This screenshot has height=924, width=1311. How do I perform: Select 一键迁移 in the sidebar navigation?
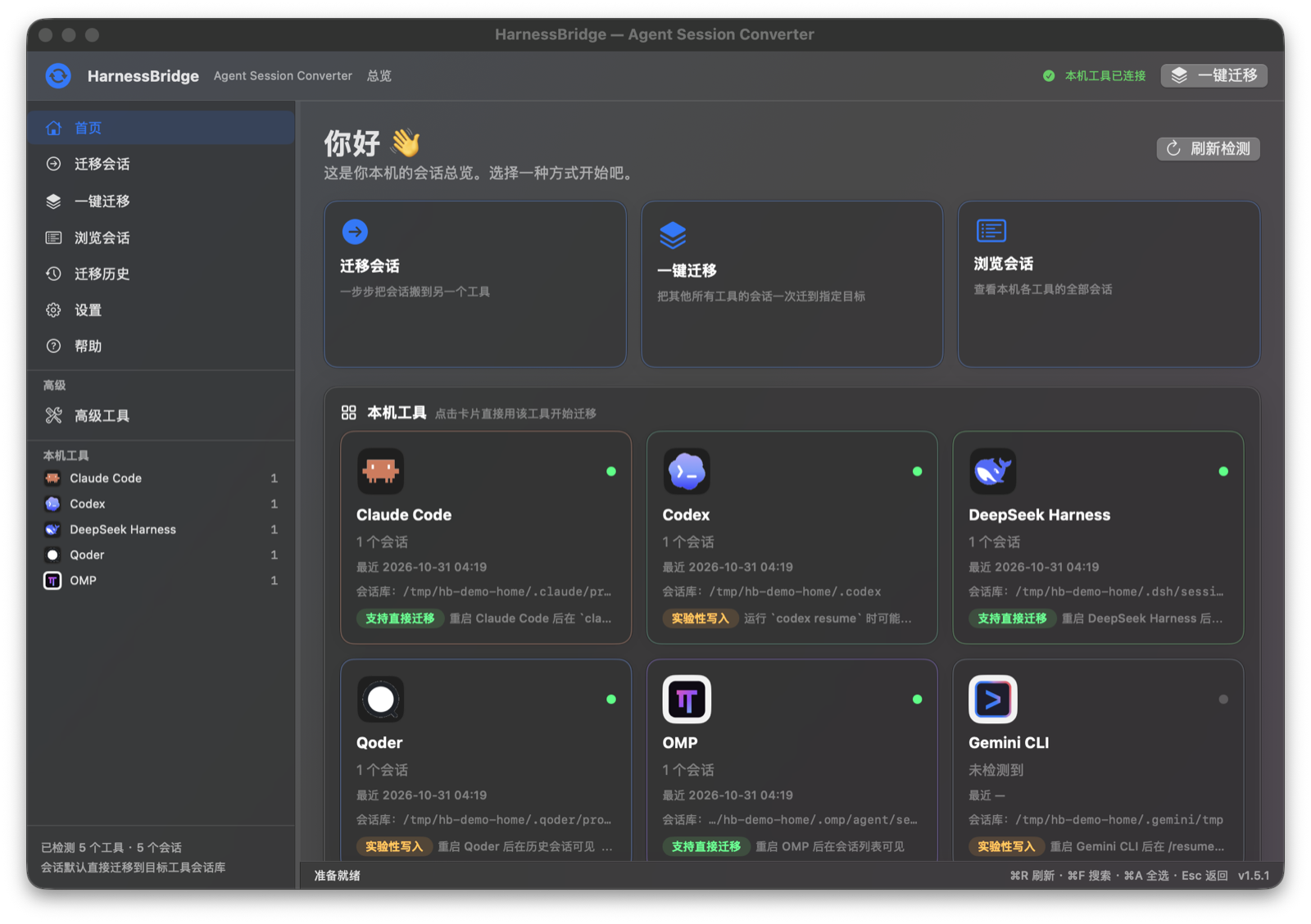161,201
